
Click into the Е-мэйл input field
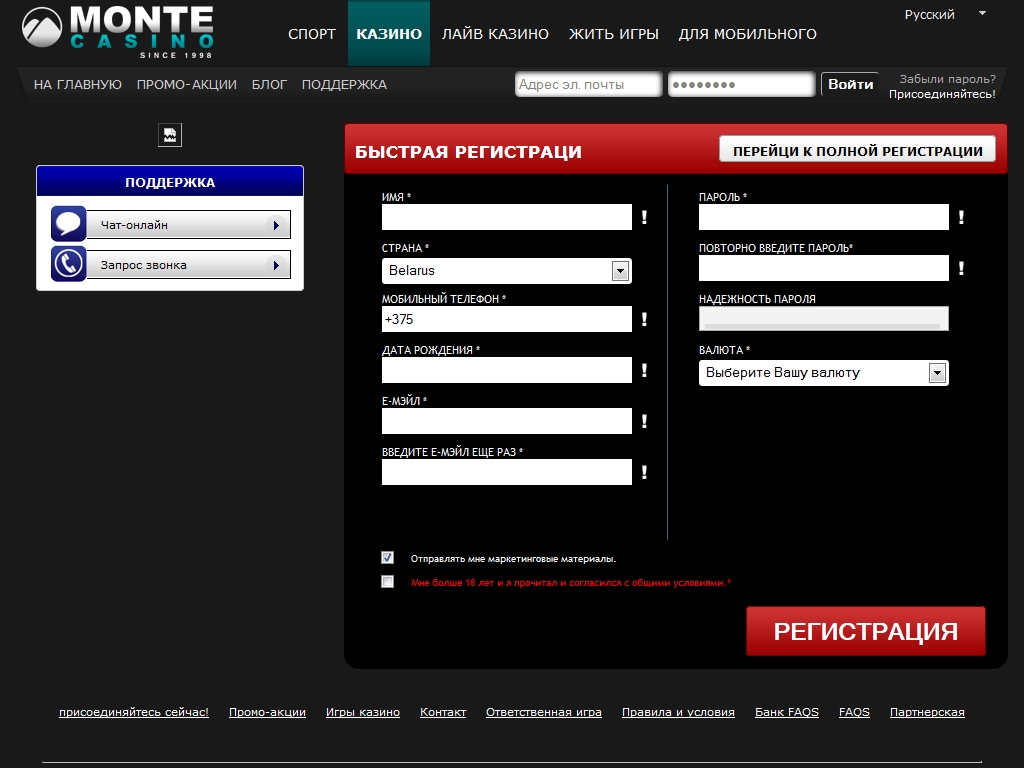506,421
